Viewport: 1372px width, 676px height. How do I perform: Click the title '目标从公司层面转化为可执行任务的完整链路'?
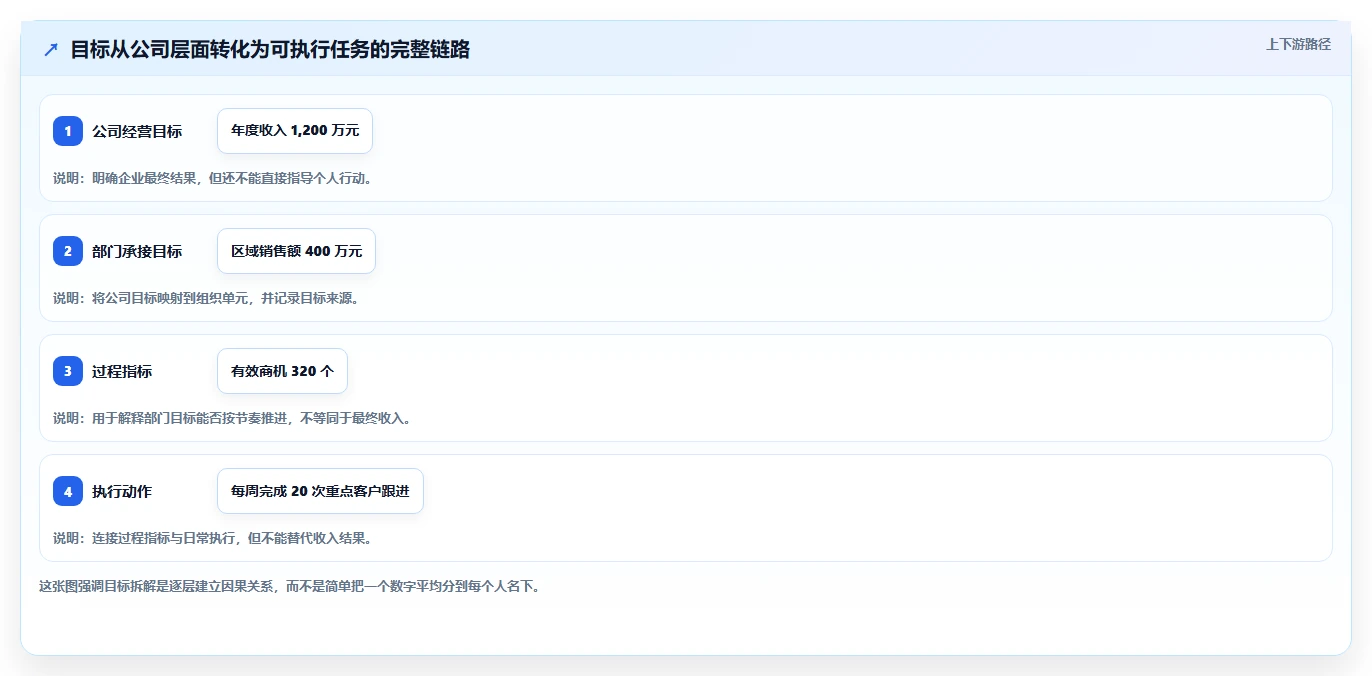(270, 50)
